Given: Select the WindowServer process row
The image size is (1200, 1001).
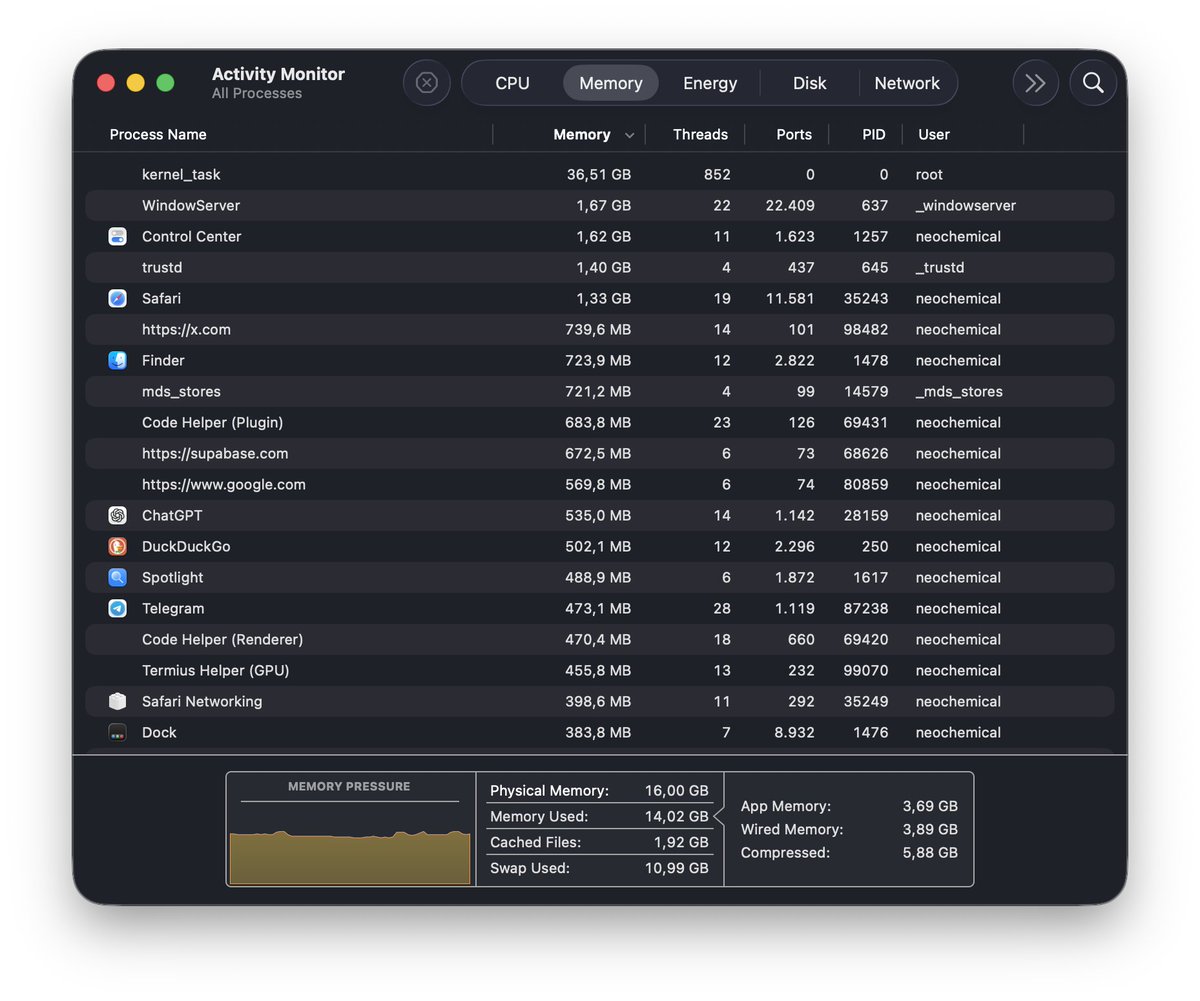Looking at the screenshot, I should (600, 206).
